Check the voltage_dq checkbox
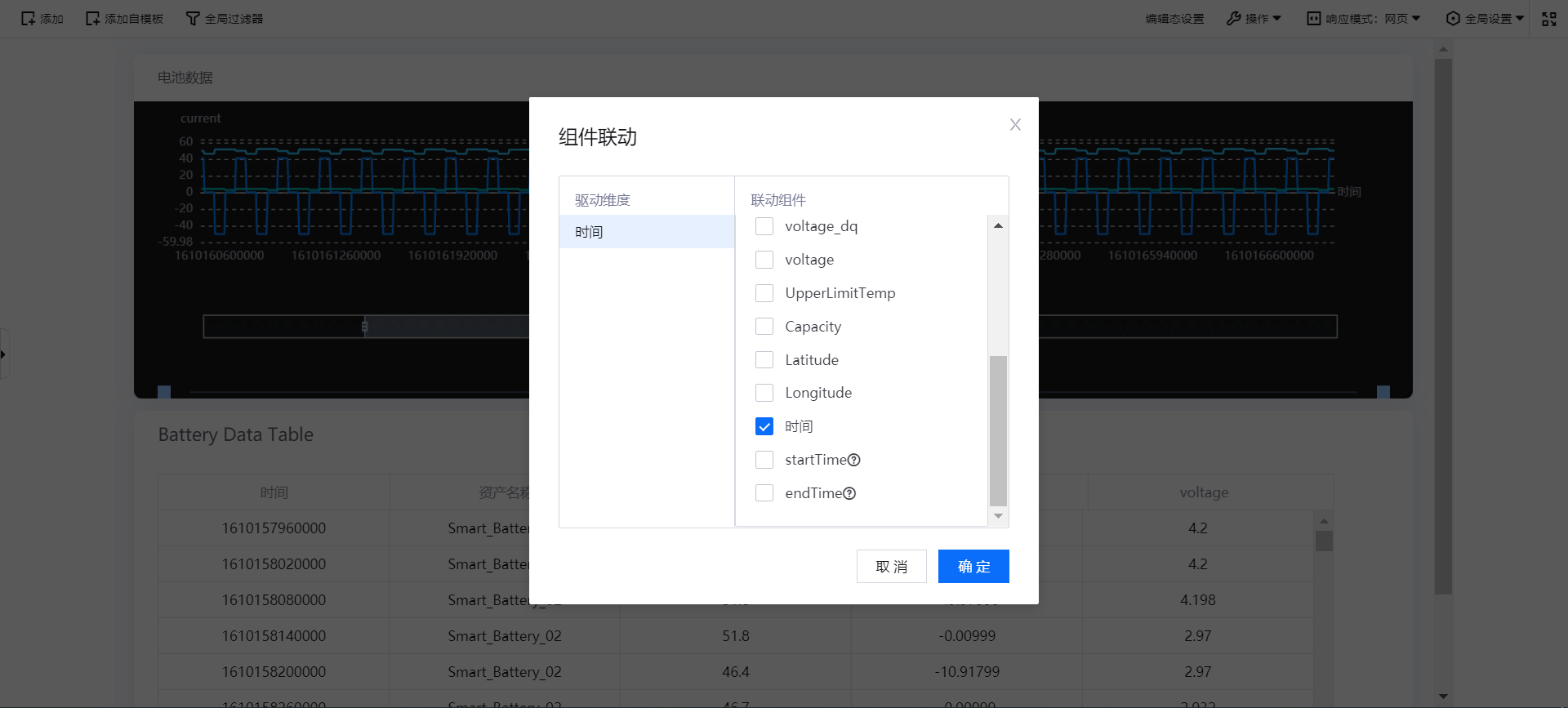 tap(764, 226)
